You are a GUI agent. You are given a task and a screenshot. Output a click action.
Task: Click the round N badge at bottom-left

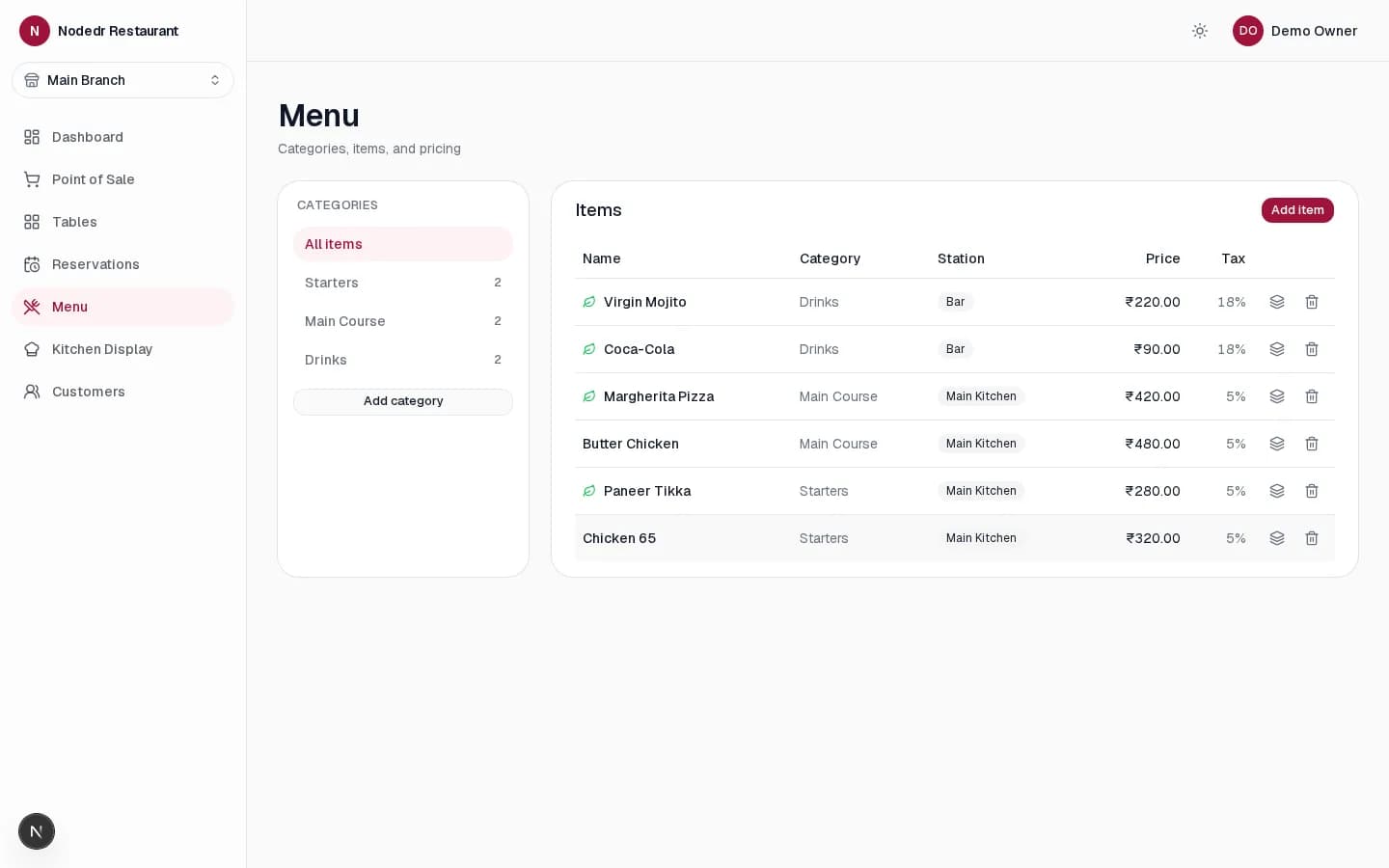37,831
